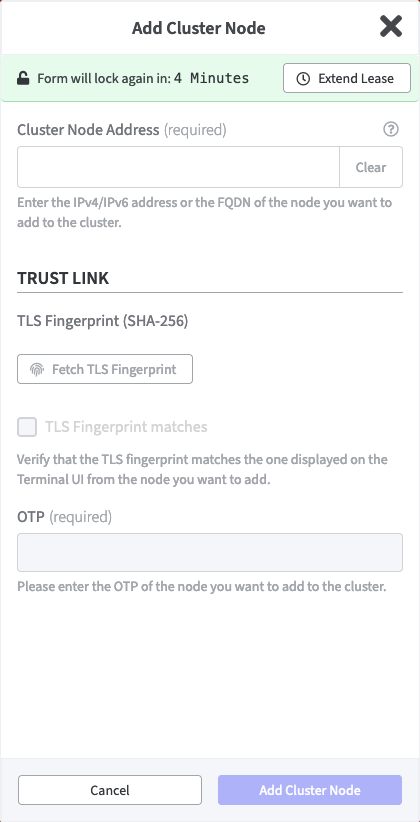Click the OTP field label
Viewport: 420px width, 822px height.
click(x=31, y=517)
